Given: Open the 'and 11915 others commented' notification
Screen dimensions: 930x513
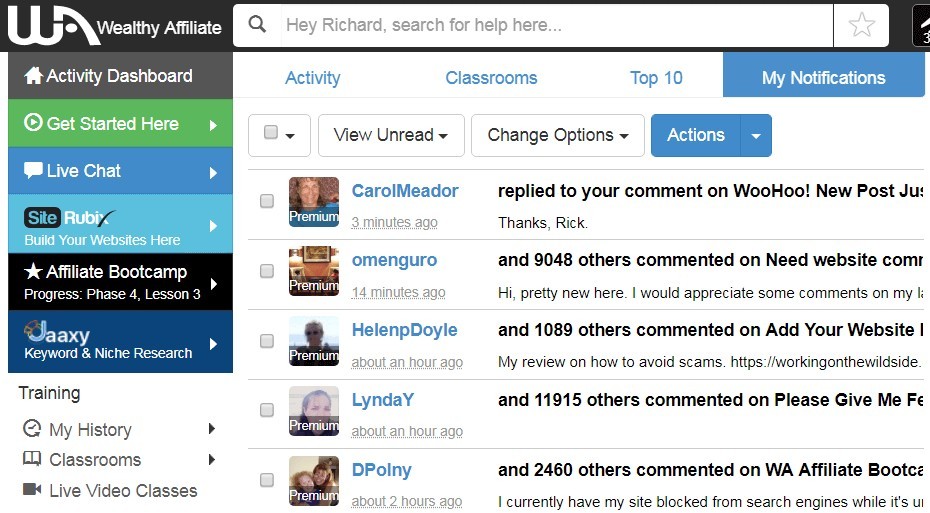Looking at the screenshot, I should coord(711,400).
